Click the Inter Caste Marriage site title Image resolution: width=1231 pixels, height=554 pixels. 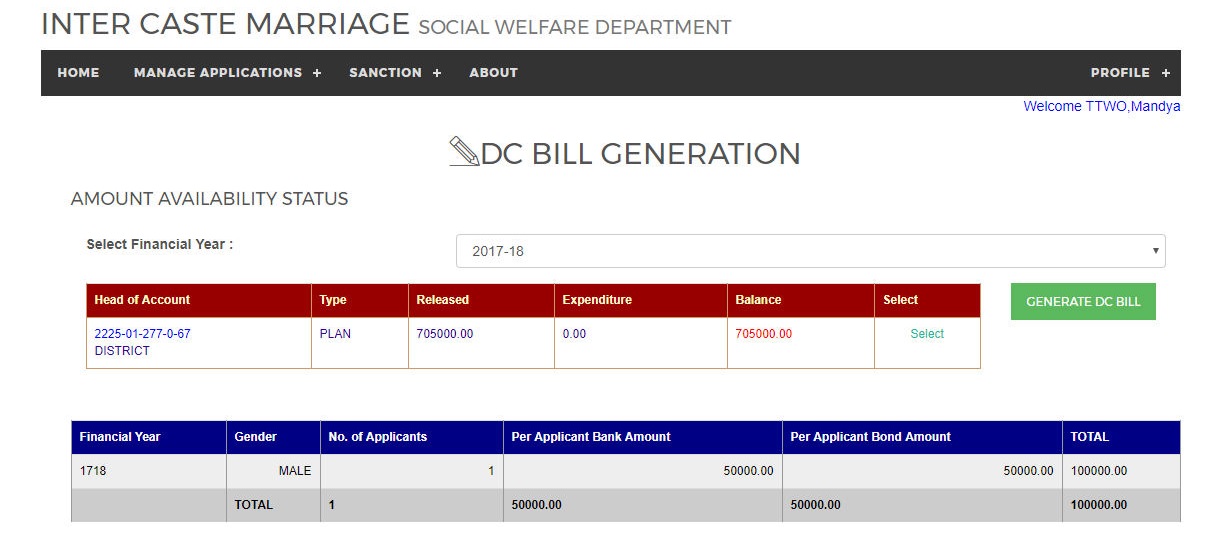coord(225,24)
